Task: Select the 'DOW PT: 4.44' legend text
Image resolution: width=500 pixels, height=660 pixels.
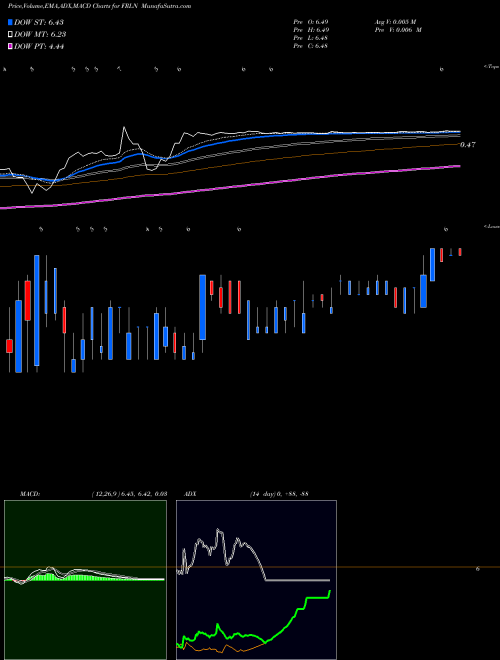Action: point(39,47)
